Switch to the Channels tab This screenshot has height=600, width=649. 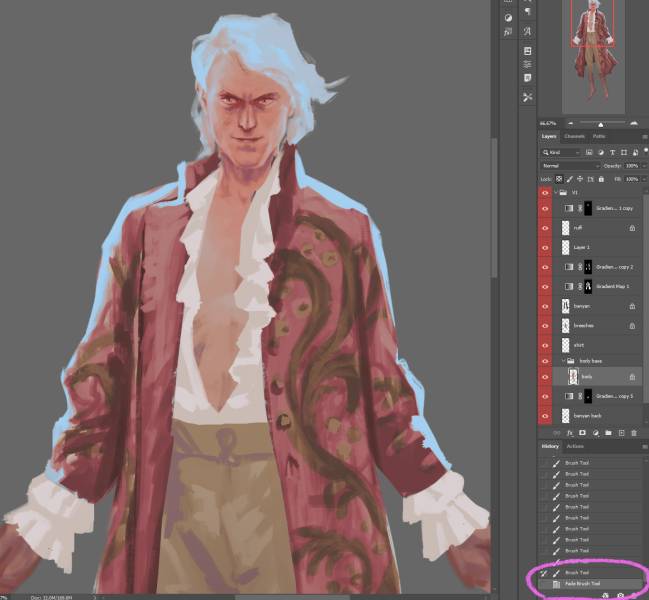tap(574, 136)
